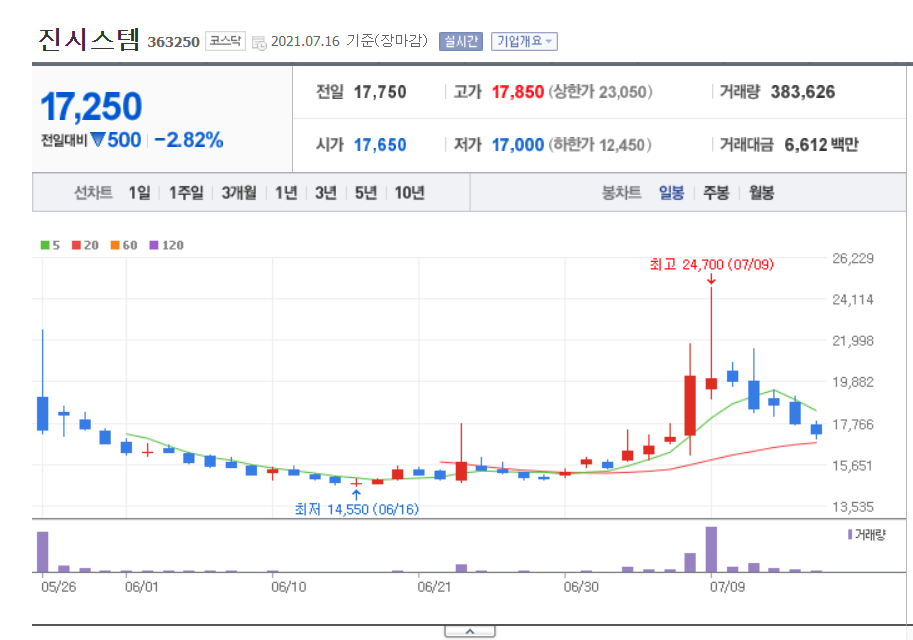Select the 1년 line chart tab

[x=286, y=193]
